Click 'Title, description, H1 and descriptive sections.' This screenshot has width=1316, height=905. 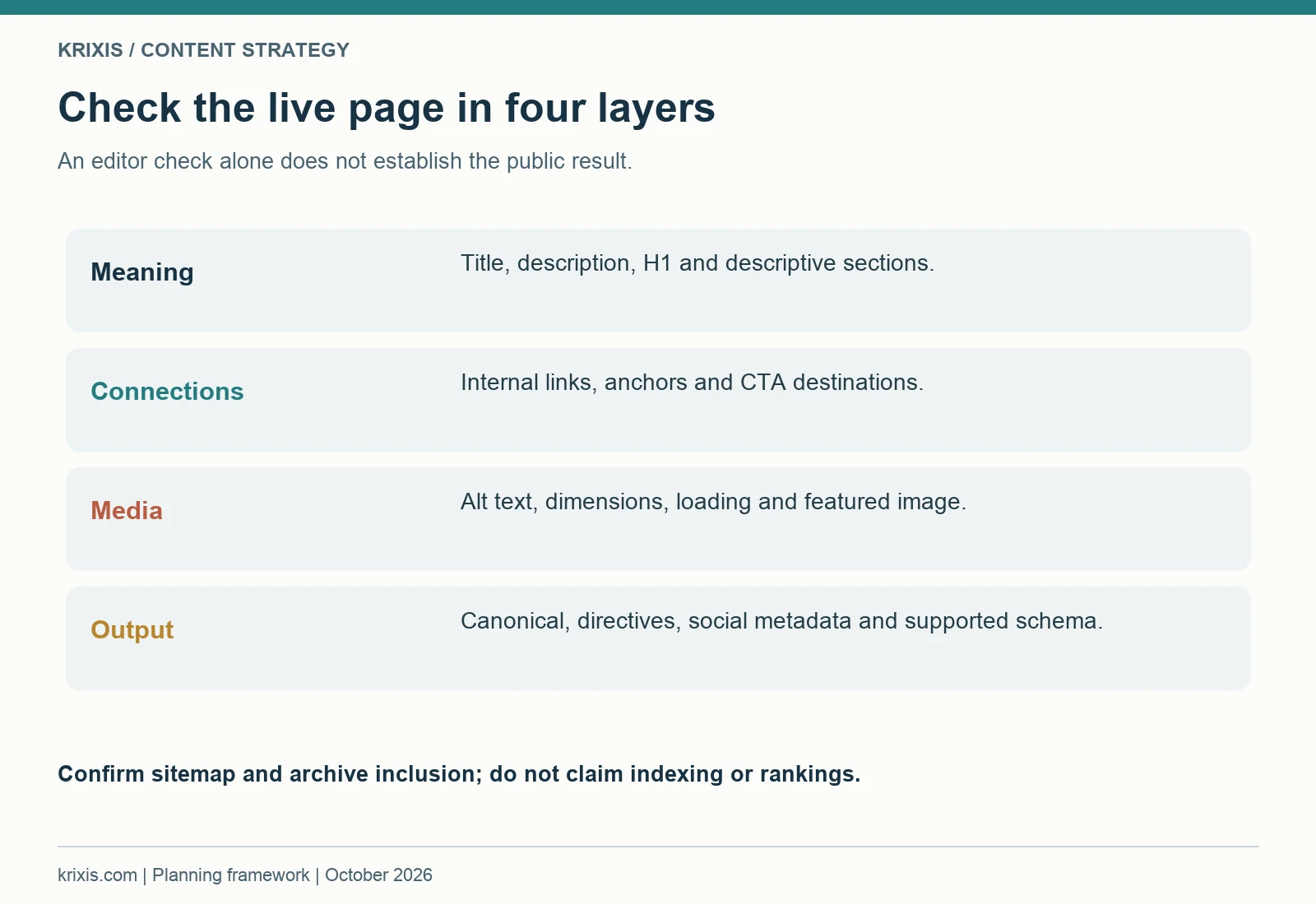[x=697, y=263]
